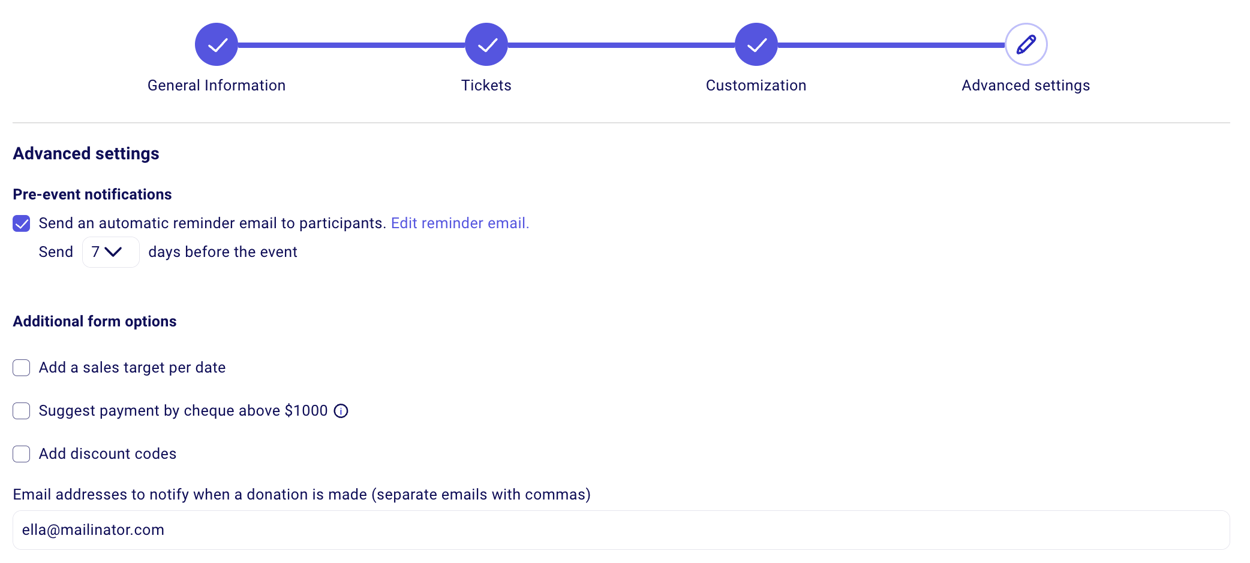Tick the Add discount codes checkbox

point(21,454)
